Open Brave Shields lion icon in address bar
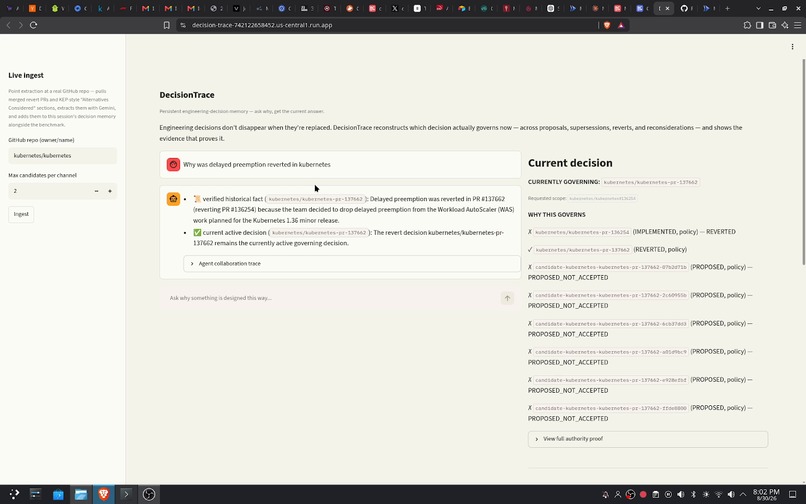Screen dimensions: 806x504 coord(607,25)
